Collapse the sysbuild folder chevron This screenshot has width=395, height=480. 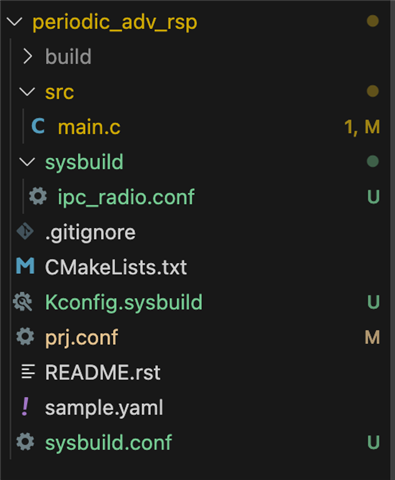pos(27,162)
